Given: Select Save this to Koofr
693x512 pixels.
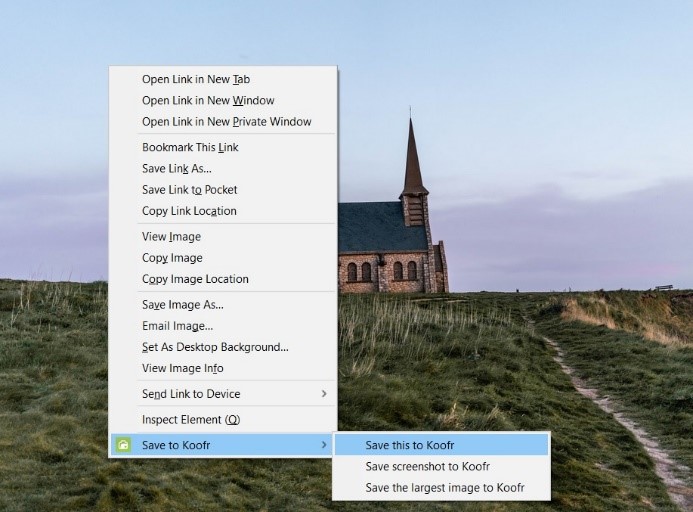Looking at the screenshot, I should 410,445.
